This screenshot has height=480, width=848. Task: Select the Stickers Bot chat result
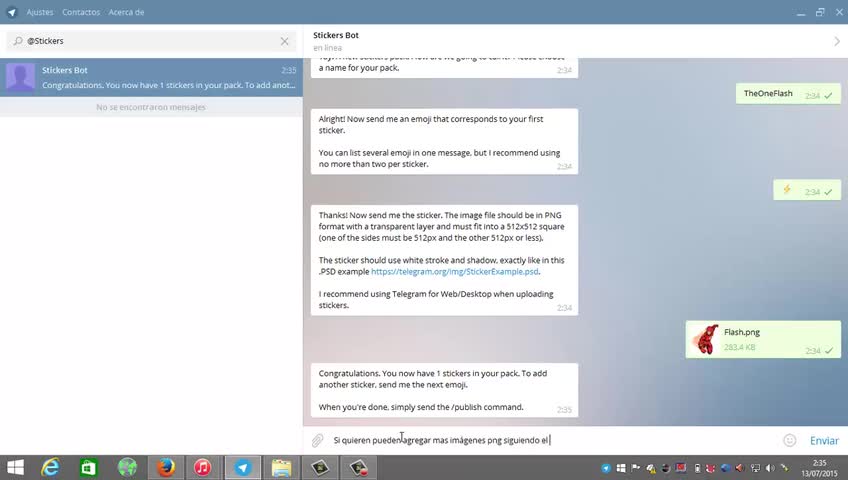click(151, 77)
